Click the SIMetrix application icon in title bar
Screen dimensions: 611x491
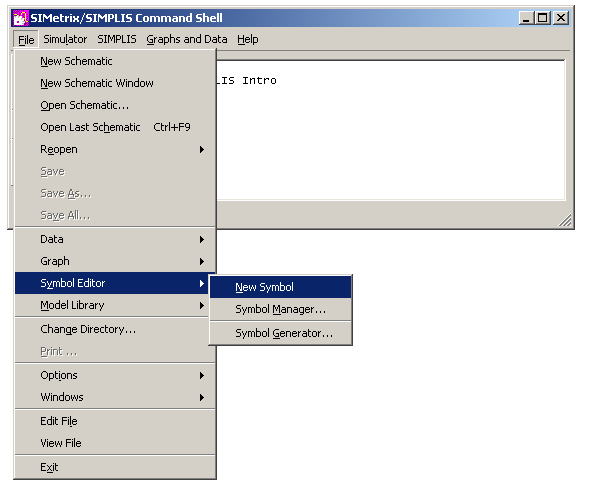20,18
